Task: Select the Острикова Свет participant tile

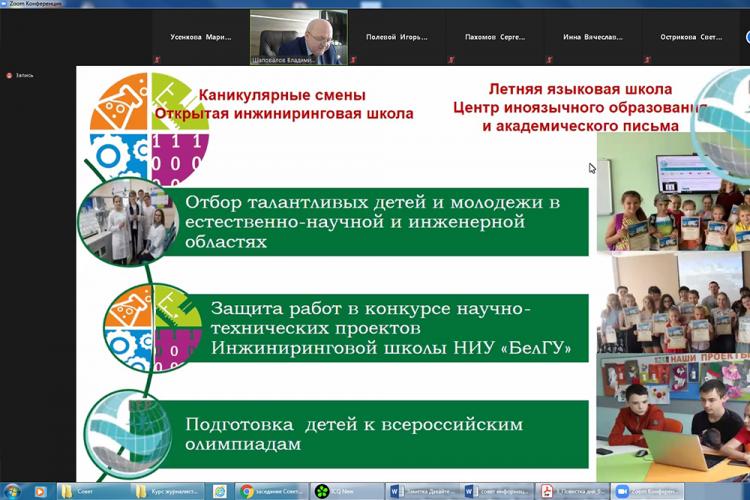Action: tap(690, 38)
